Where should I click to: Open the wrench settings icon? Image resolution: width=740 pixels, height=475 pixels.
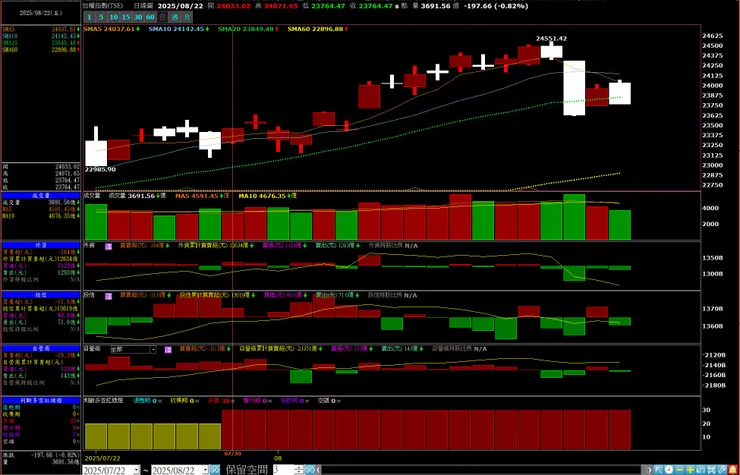pyautogui.click(x=722, y=470)
